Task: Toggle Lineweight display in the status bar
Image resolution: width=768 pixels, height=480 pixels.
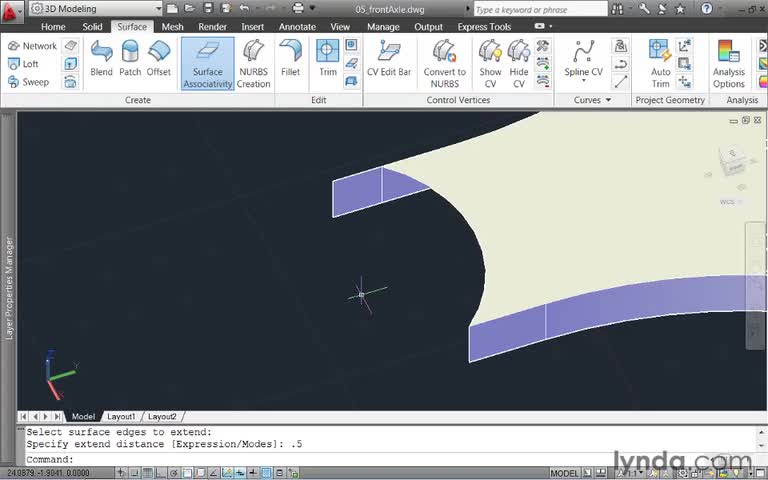Action: click(253, 473)
